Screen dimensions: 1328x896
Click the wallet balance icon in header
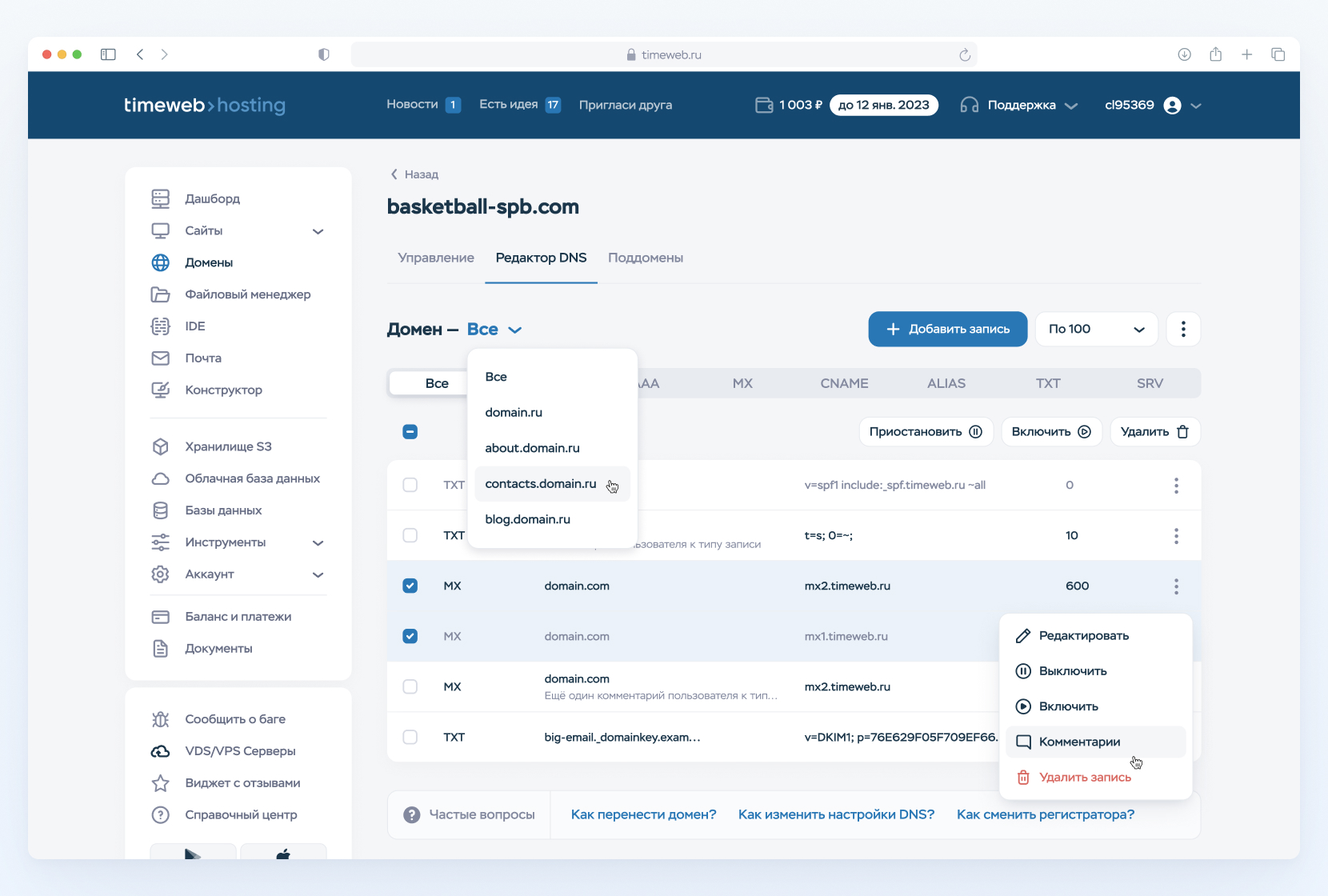[x=764, y=105]
